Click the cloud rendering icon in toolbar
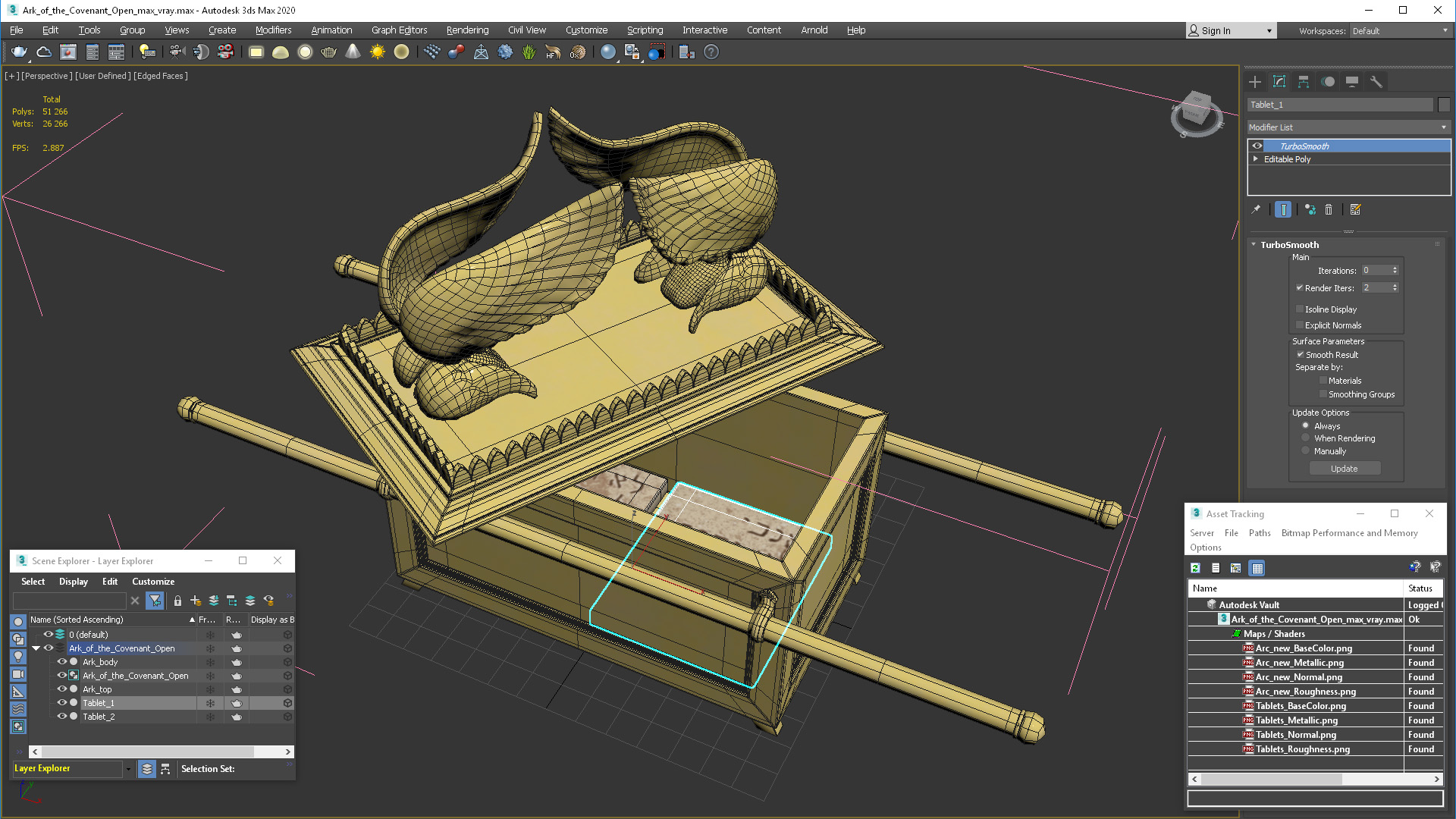Screen dimensions: 1456x819 [44, 52]
